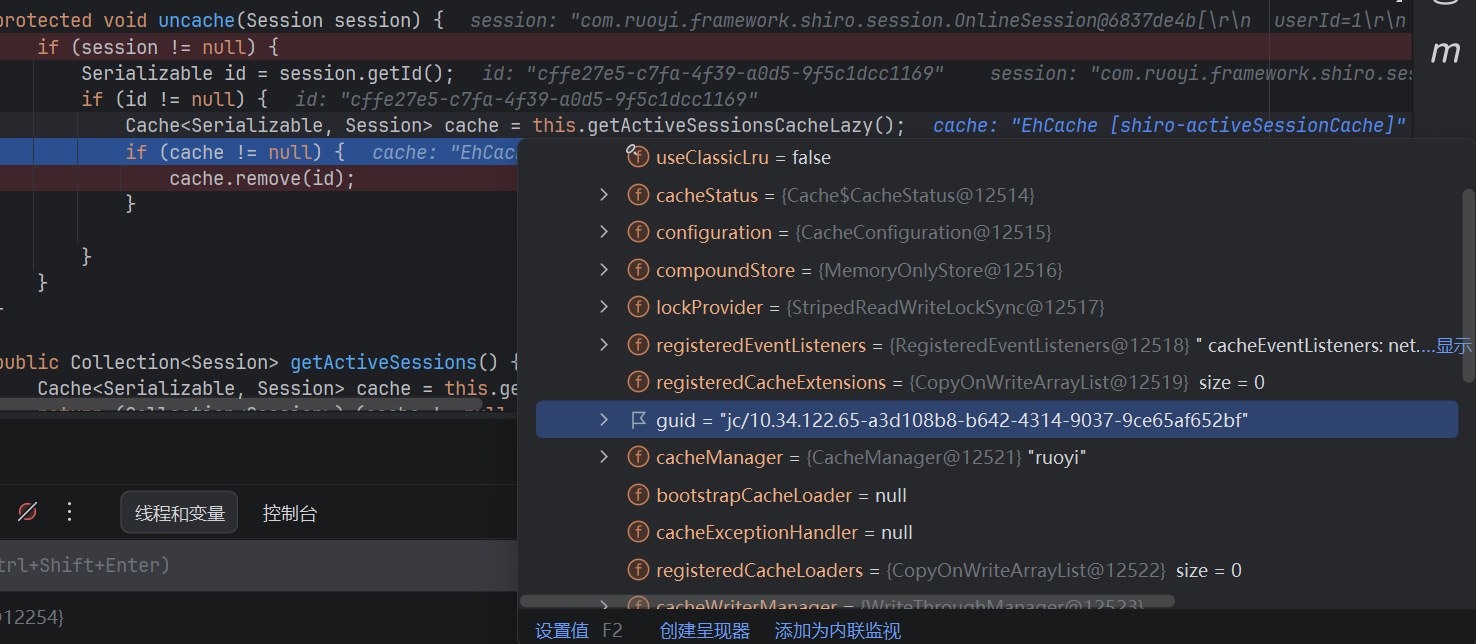
Task: Open the debugger more options menu
Action: click(69, 512)
